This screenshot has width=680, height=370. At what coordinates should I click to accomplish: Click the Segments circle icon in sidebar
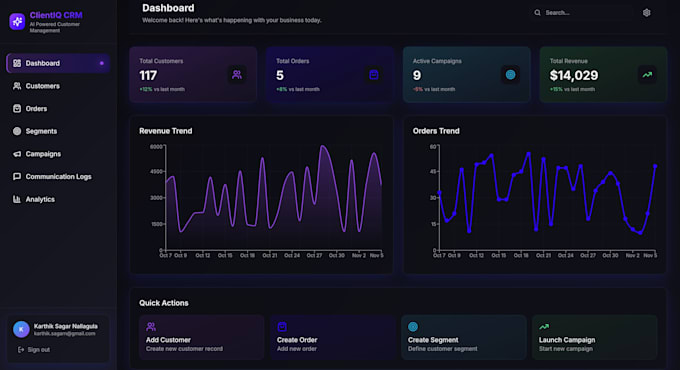tap(17, 131)
